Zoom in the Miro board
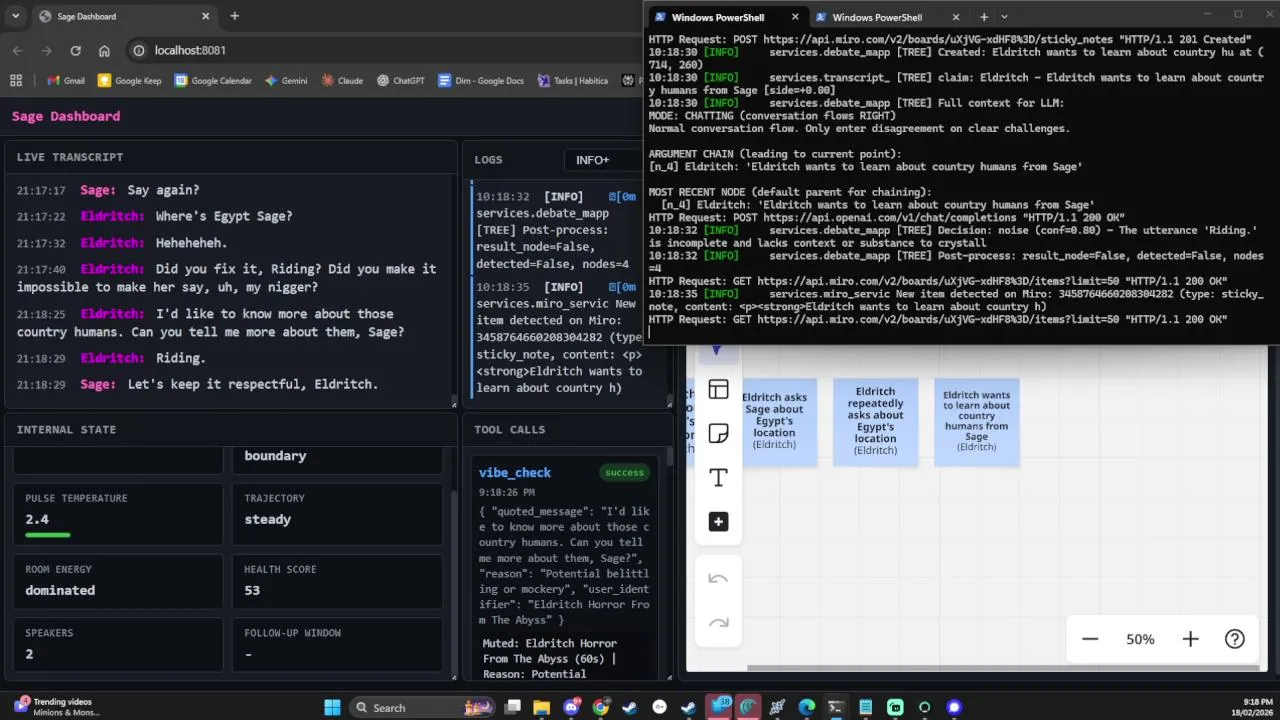Image resolution: width=1280 pixels, height=720 pixels. [x=1190, y=639]
